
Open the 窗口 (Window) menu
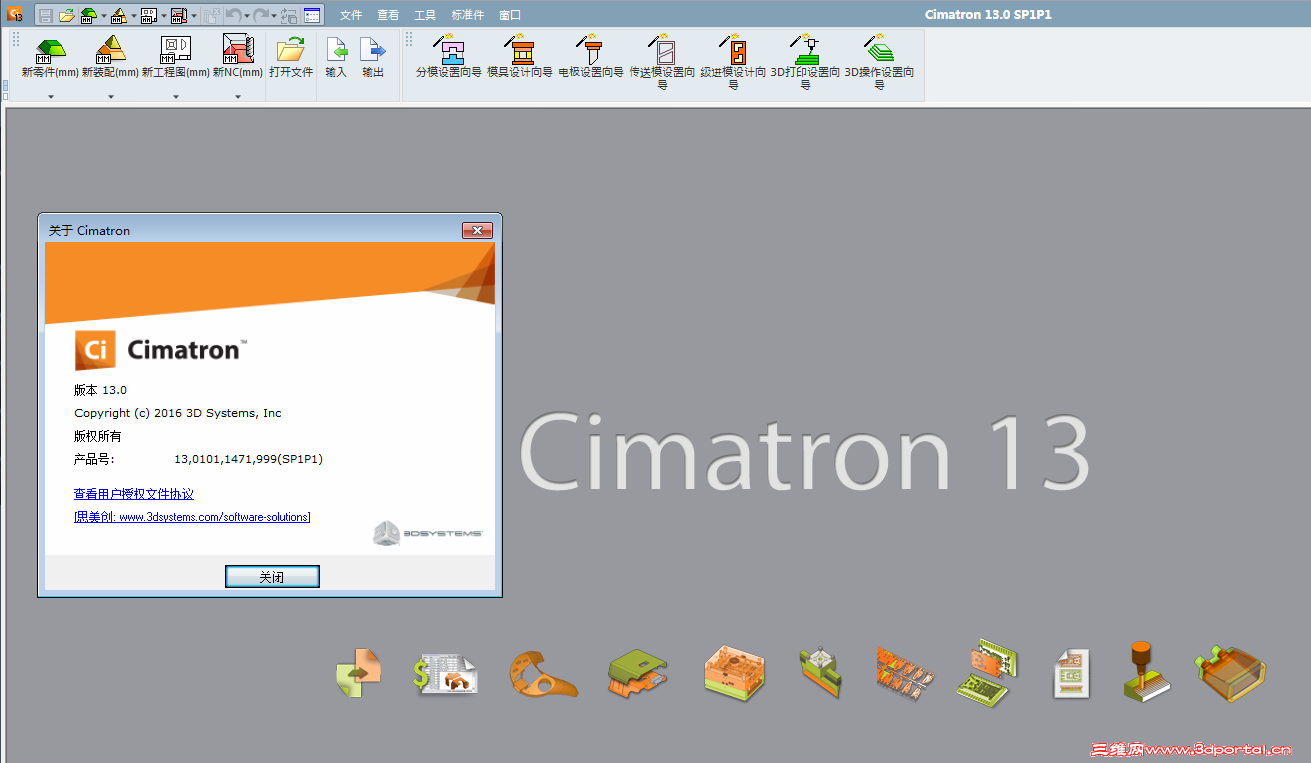click(x=510, y=15)
